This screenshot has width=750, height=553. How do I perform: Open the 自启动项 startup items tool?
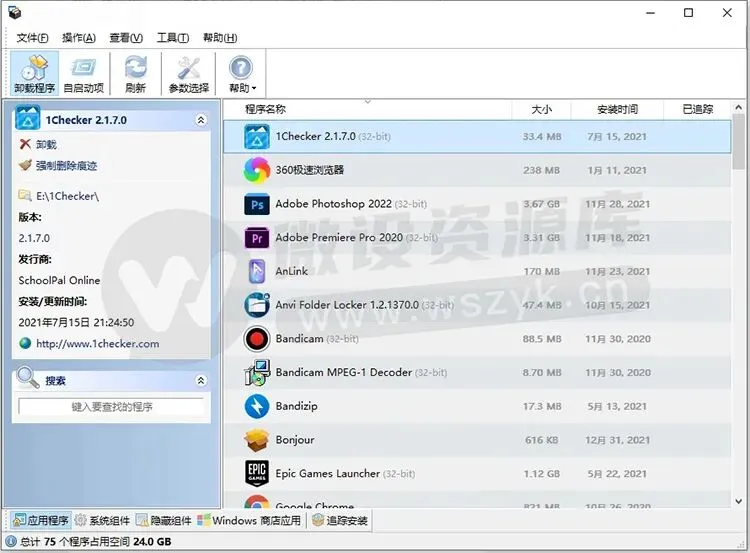pos(83,74)
